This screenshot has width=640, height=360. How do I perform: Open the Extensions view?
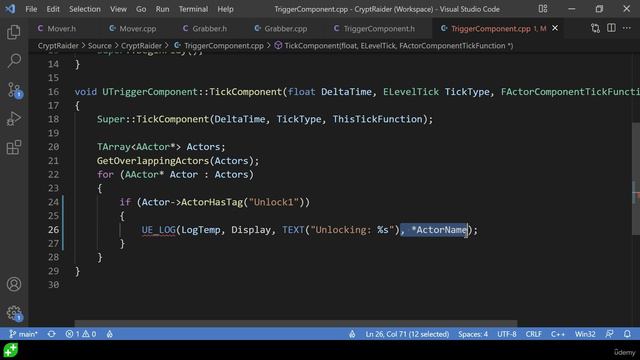[14, 147]
